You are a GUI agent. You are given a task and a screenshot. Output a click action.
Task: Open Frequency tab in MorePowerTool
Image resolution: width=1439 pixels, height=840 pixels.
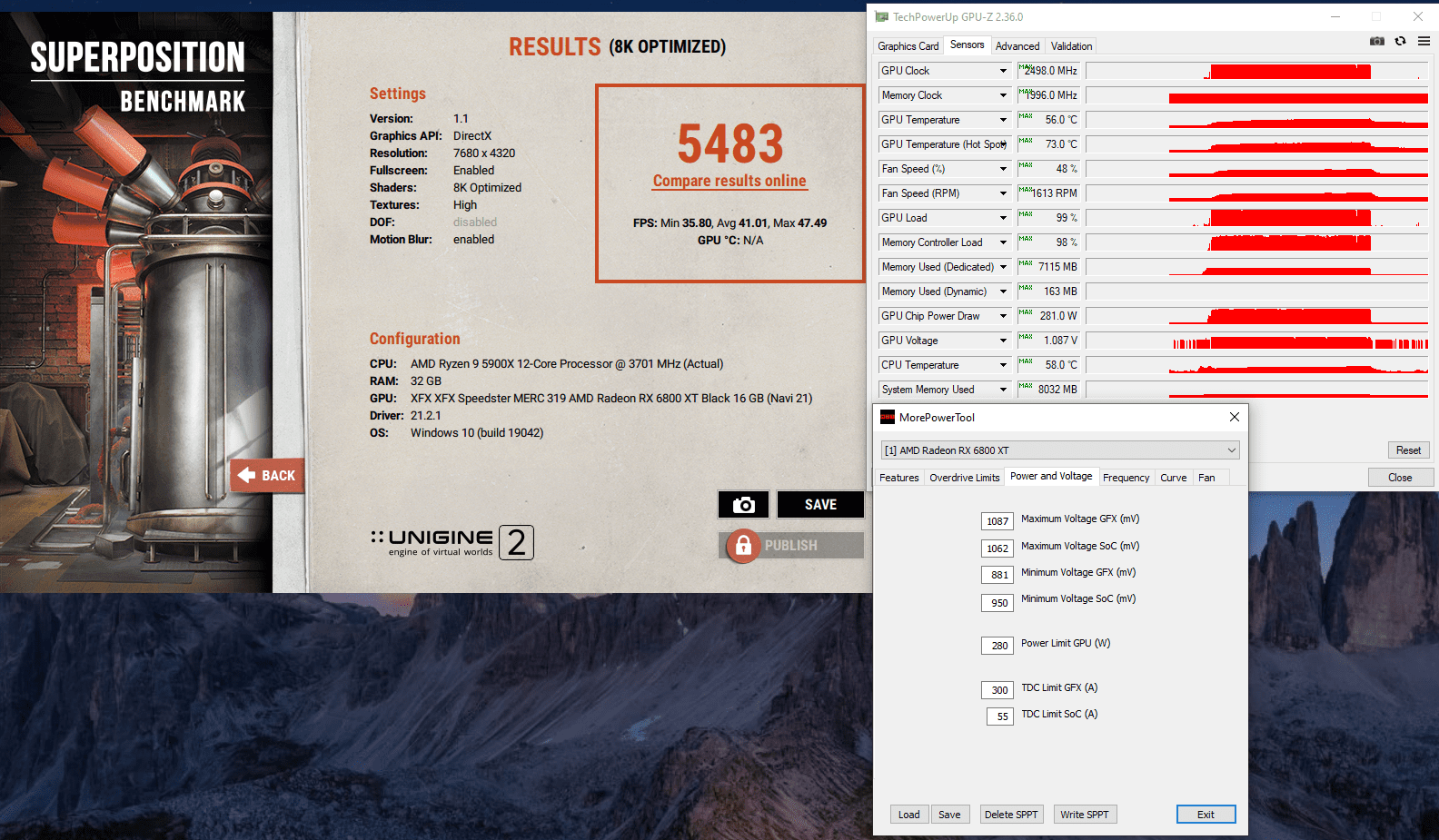click(x=1126, y=478)
